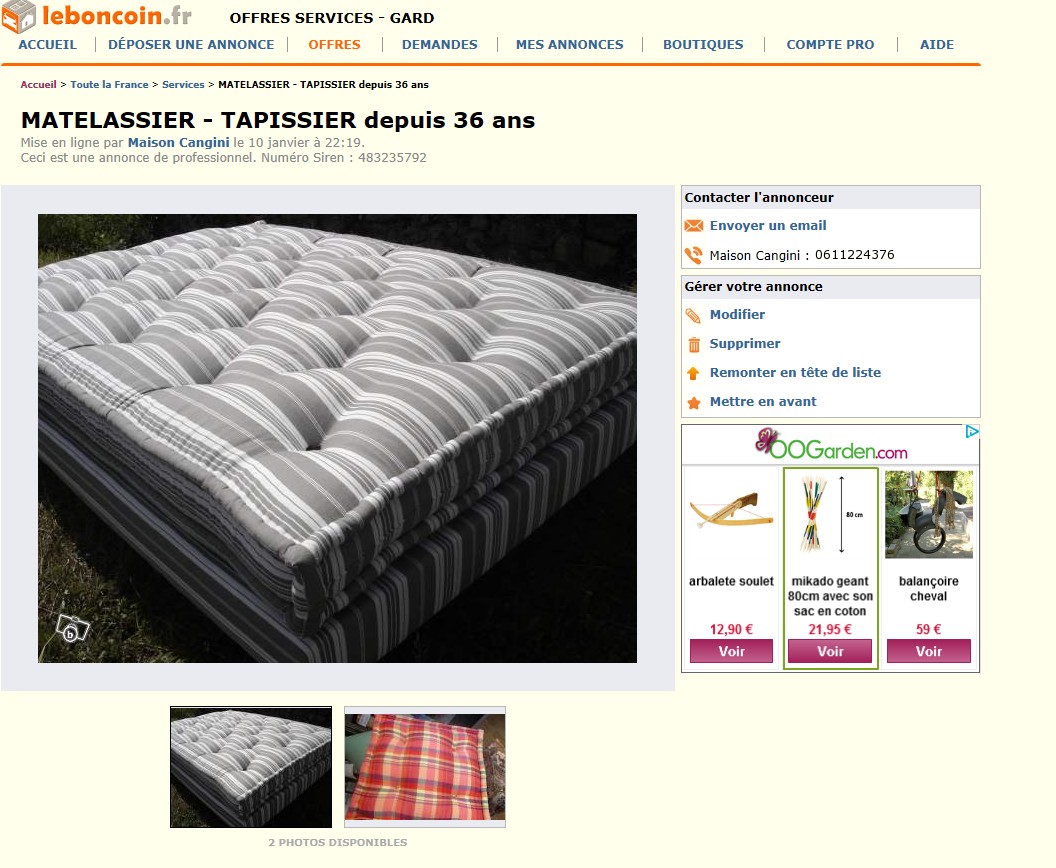
Task: Open the BOUTIQUES navigation item
Action: click(x=703, y=44)
